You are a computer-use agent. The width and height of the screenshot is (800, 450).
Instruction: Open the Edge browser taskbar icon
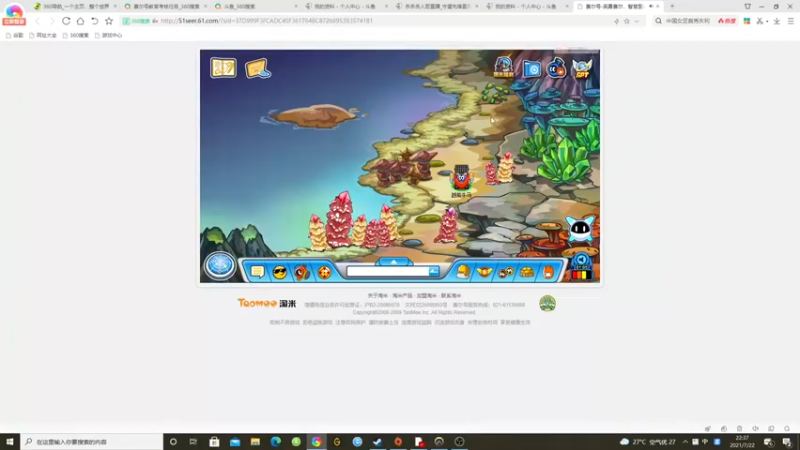[276, 442]
